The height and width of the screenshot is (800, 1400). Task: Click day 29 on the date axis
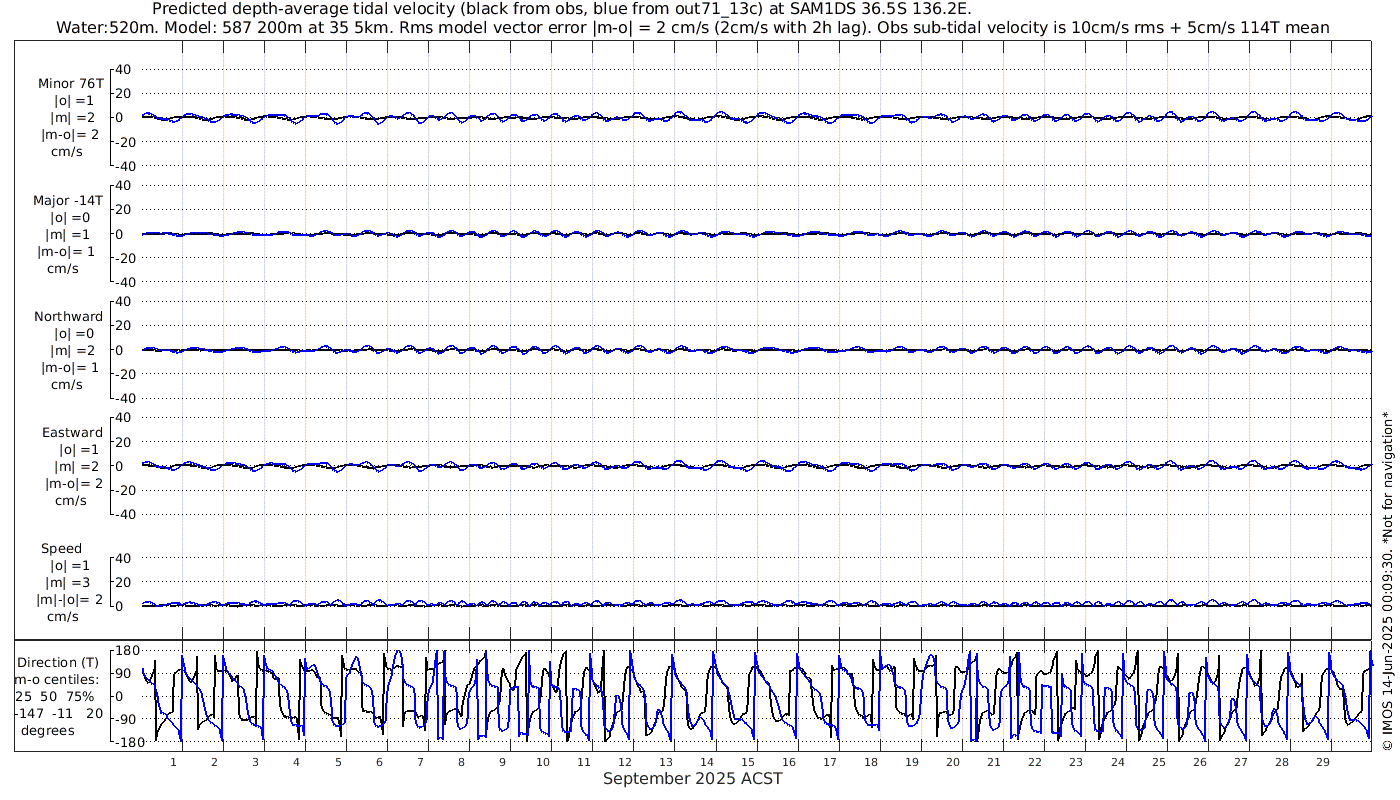[1322, 762]
